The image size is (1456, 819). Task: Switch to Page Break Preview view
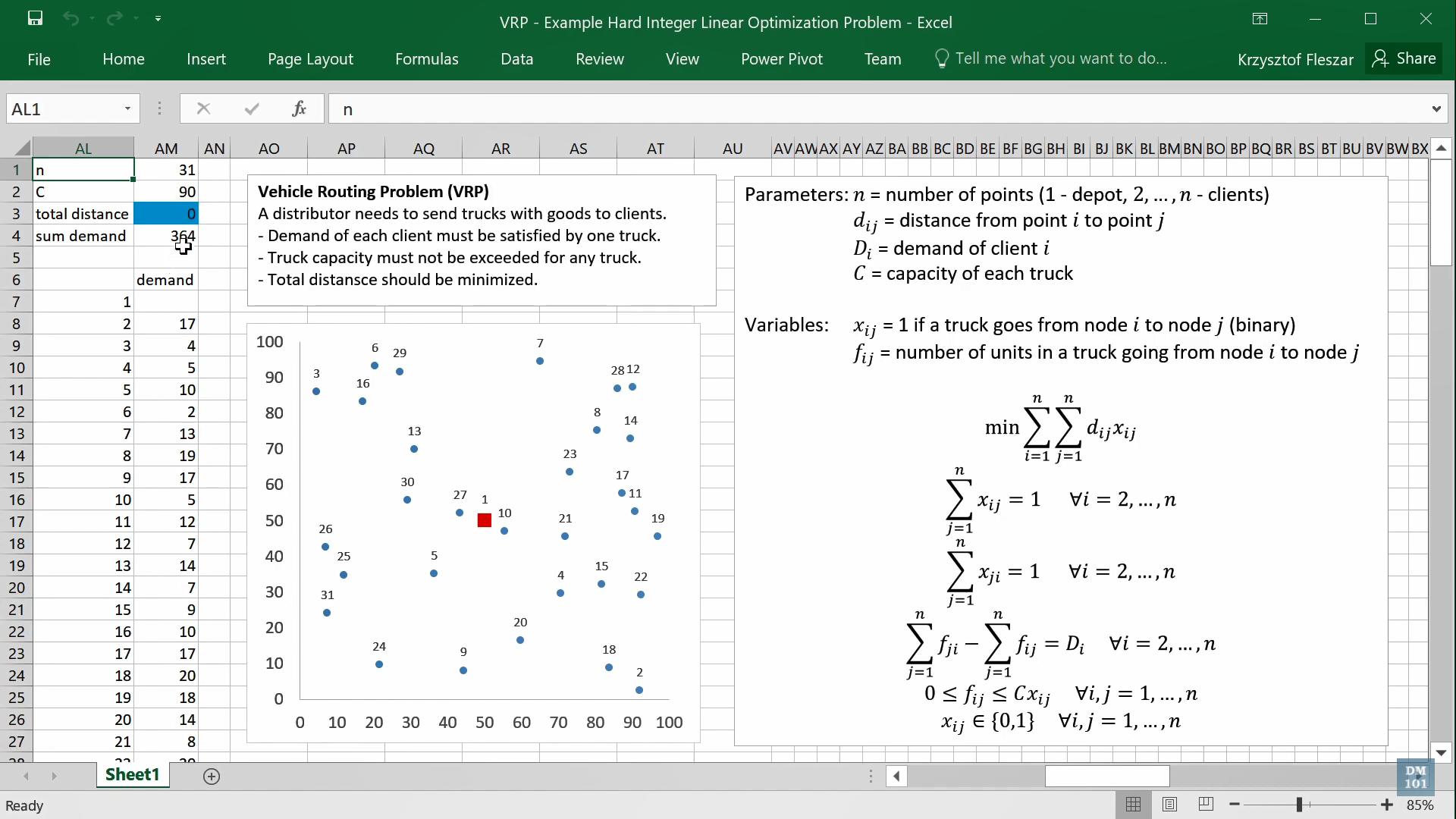(1206, 805)
